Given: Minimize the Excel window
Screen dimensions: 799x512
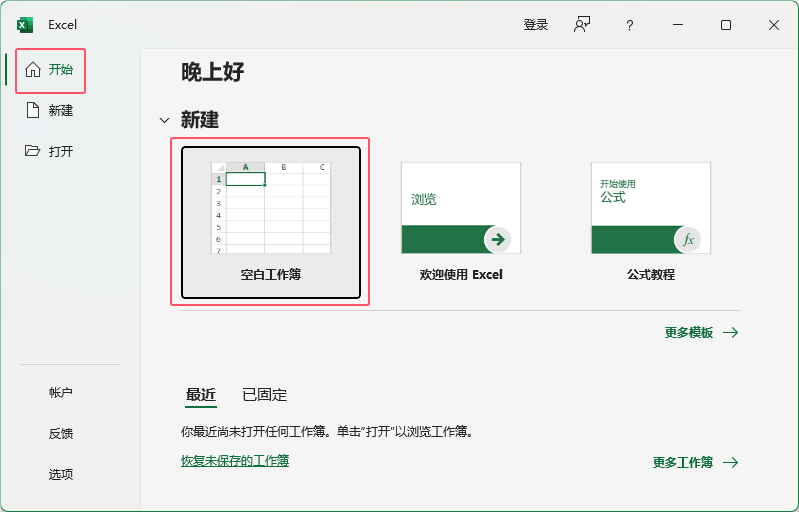Looking at the screenshot, I should coord(678,24).
